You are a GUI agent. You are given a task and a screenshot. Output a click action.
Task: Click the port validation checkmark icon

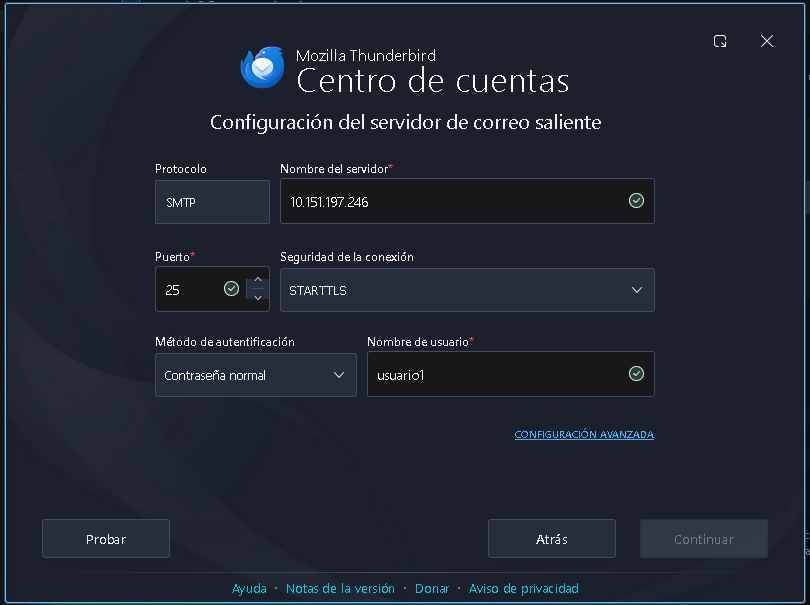[x=231, y=288]
